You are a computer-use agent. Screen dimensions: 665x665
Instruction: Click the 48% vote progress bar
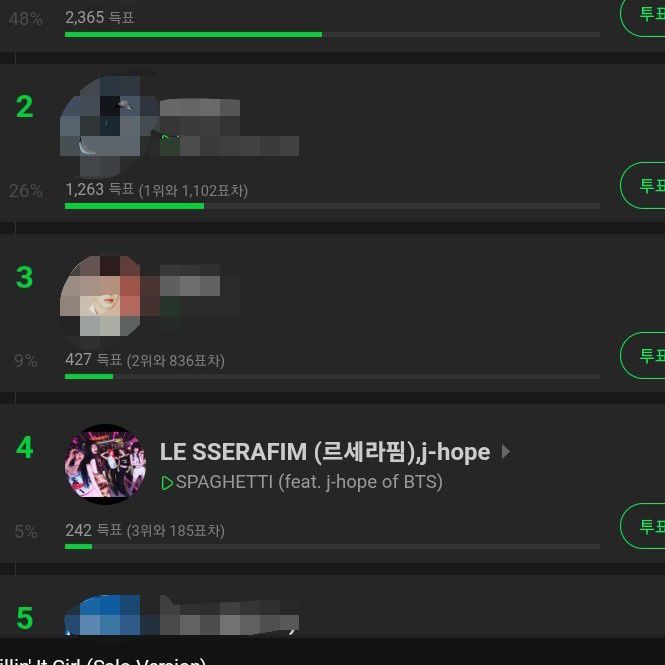pyautogui.click(x=332, y=34)
